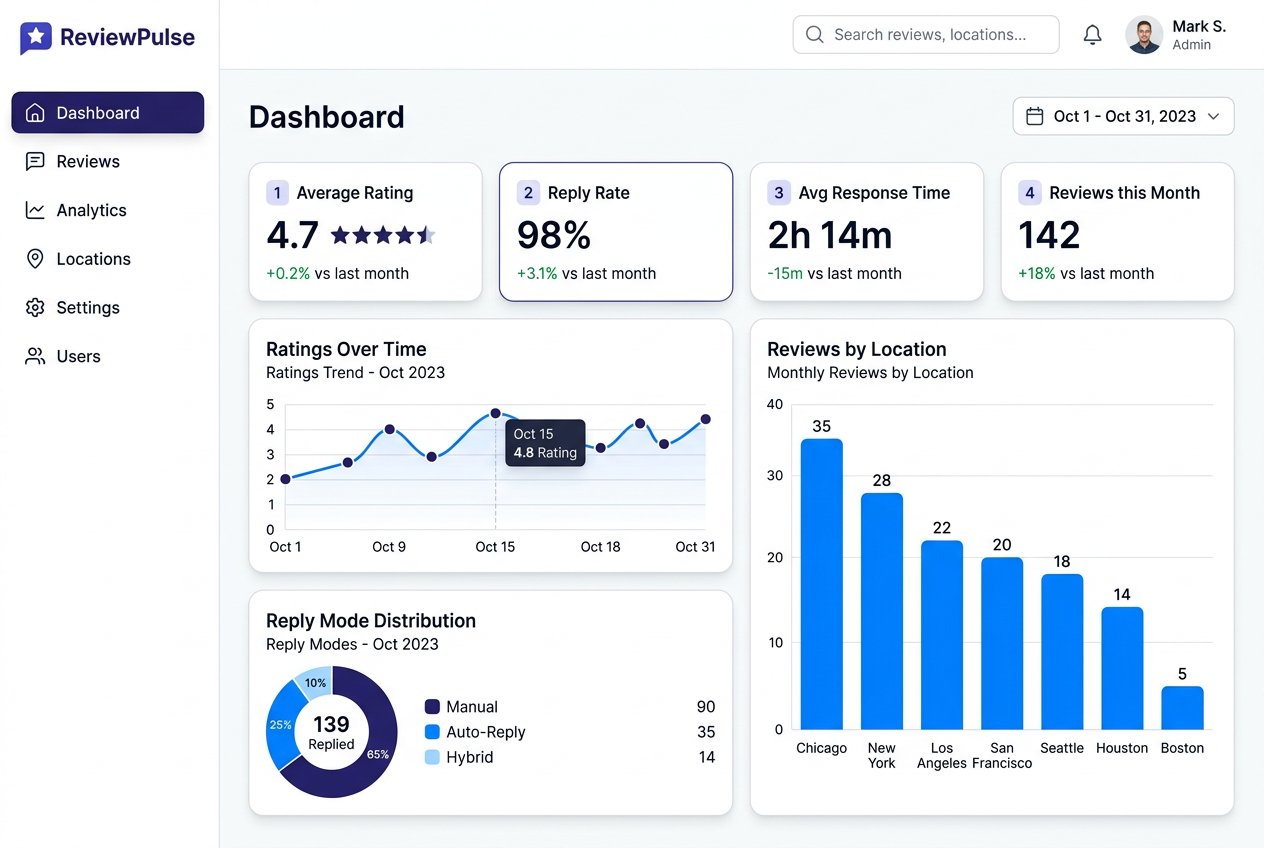Open the Dashboard menu item
This screenshot has height=848, width=1264.
[108, 113]
